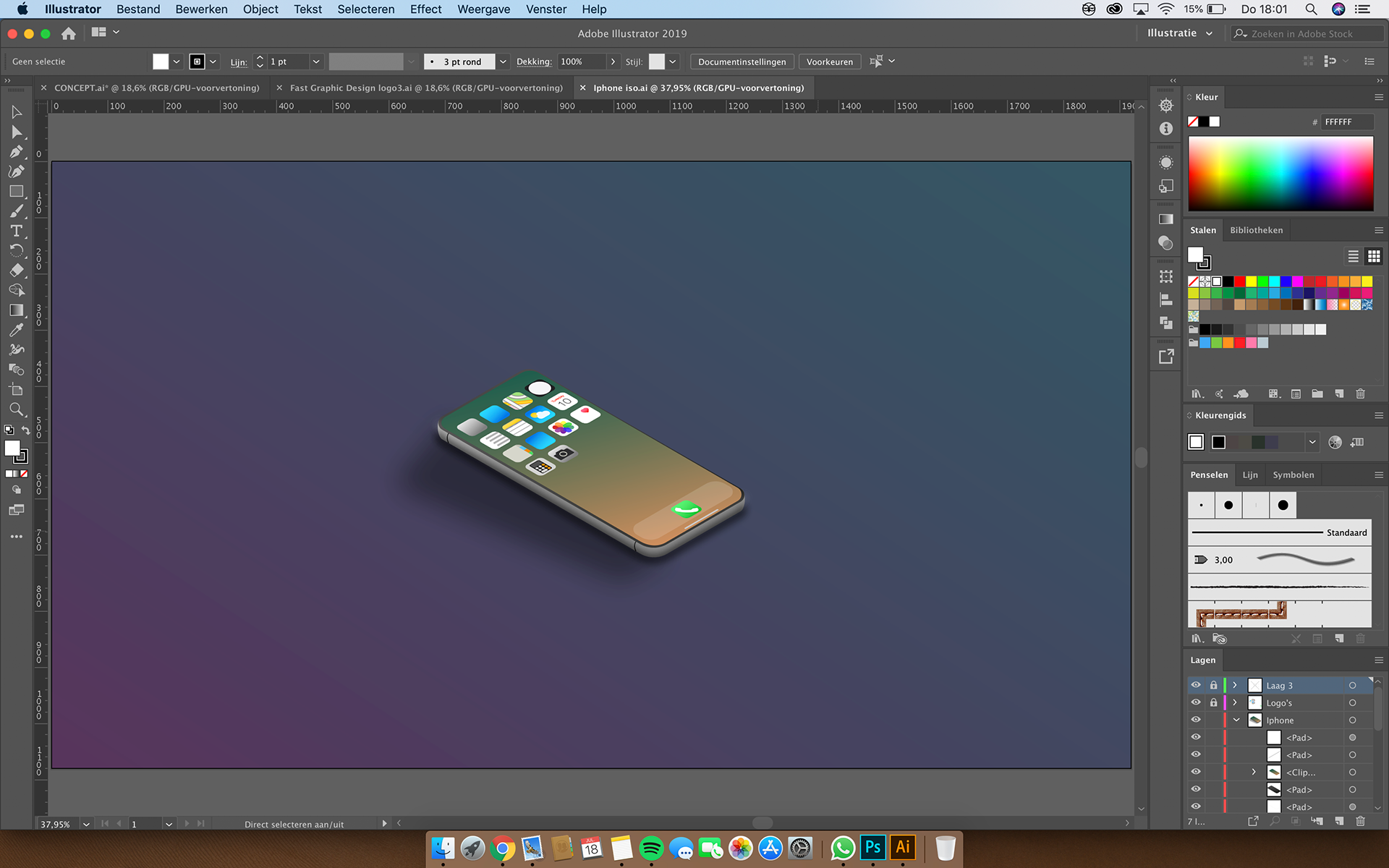Click the Home screen icon
1389x868 pixels.
69,33
